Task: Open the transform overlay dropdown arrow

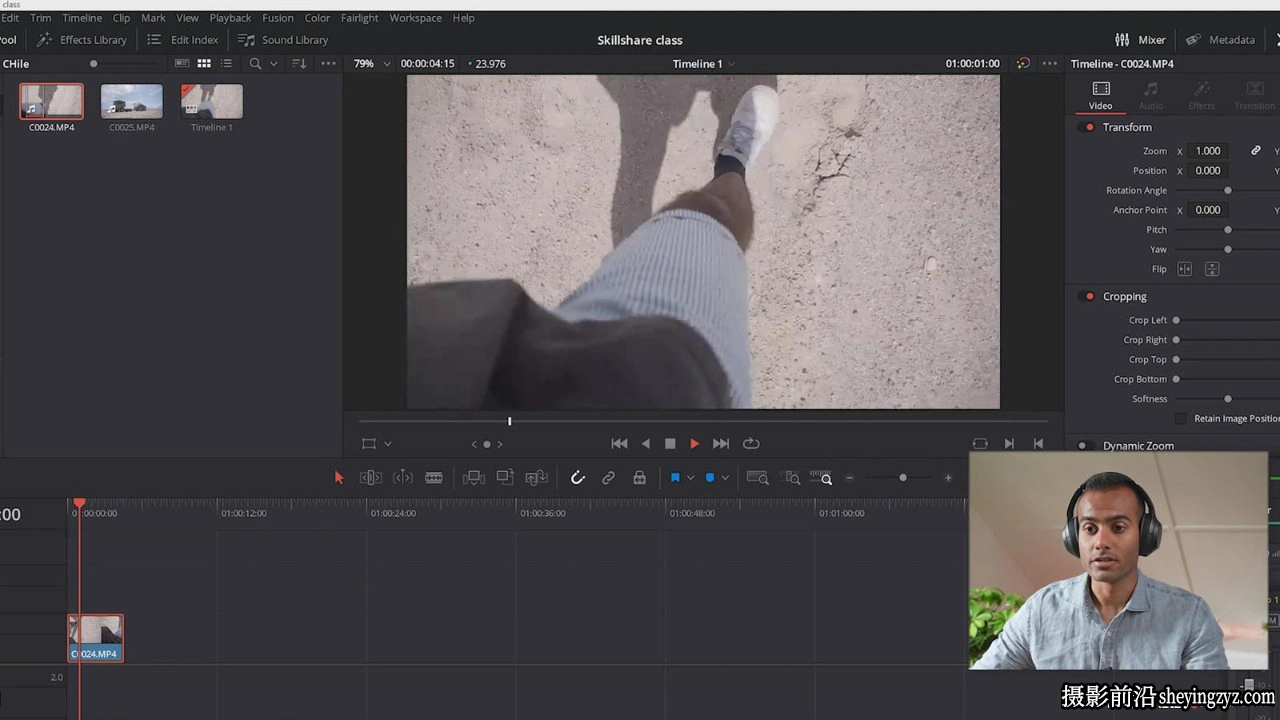Action: (388, 444)
